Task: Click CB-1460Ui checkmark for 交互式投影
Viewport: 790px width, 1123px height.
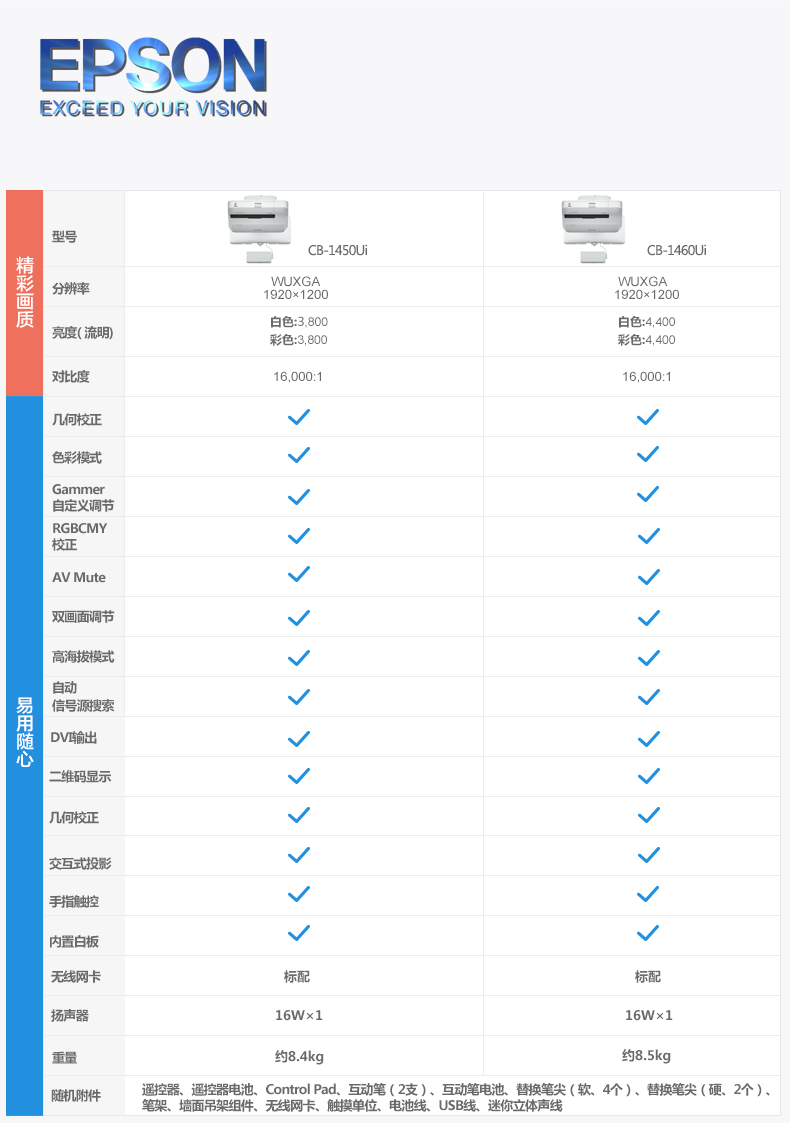Action: pos(647,854)
